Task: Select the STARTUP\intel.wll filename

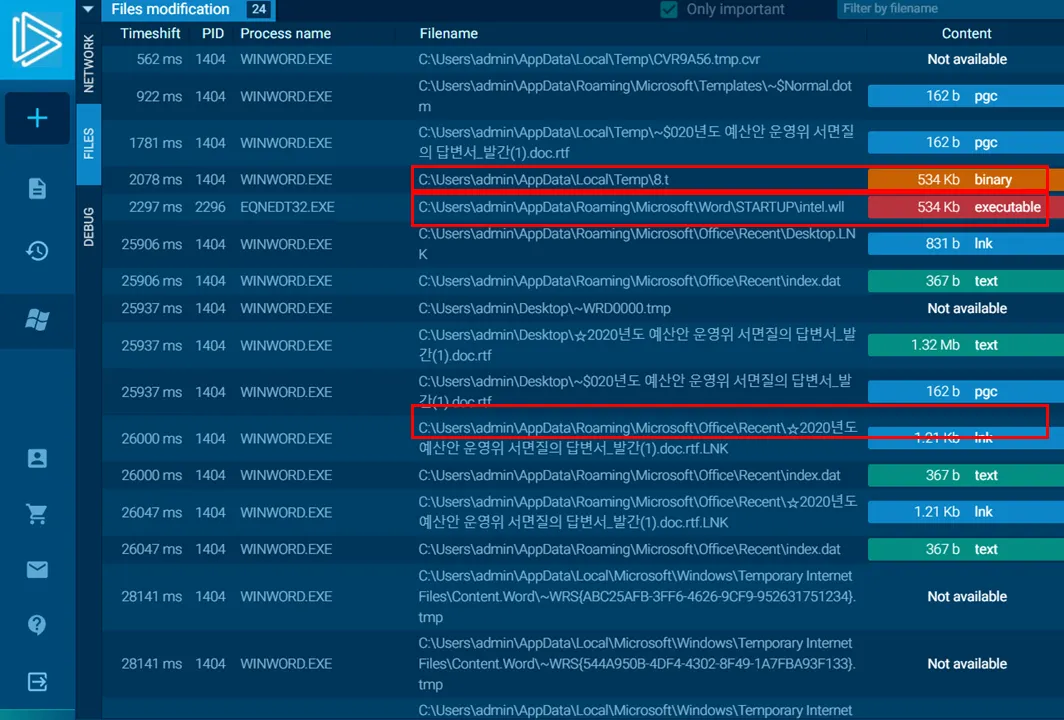Action: point(631,207)
